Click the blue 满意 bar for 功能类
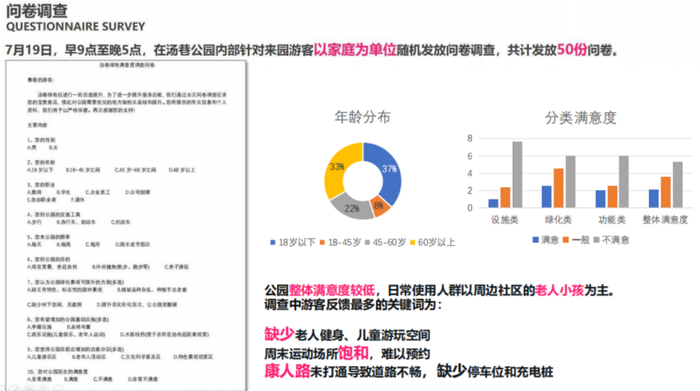 [x=600, y=199]
